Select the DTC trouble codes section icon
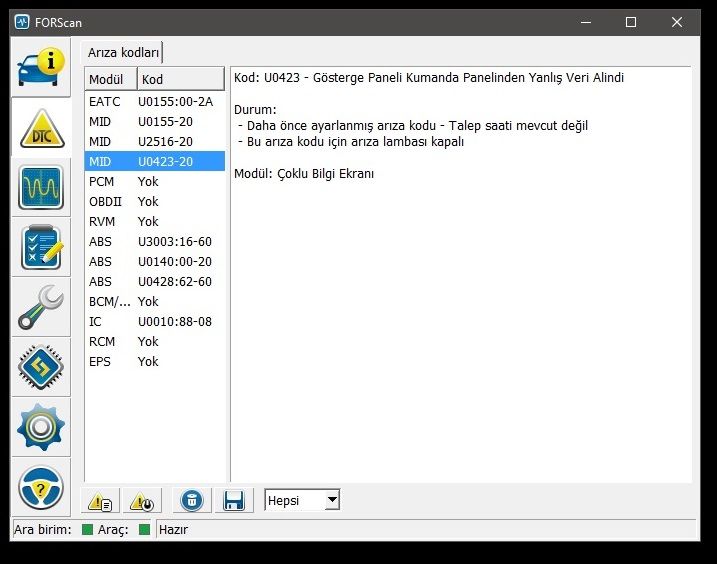 (x=42, y=129)
